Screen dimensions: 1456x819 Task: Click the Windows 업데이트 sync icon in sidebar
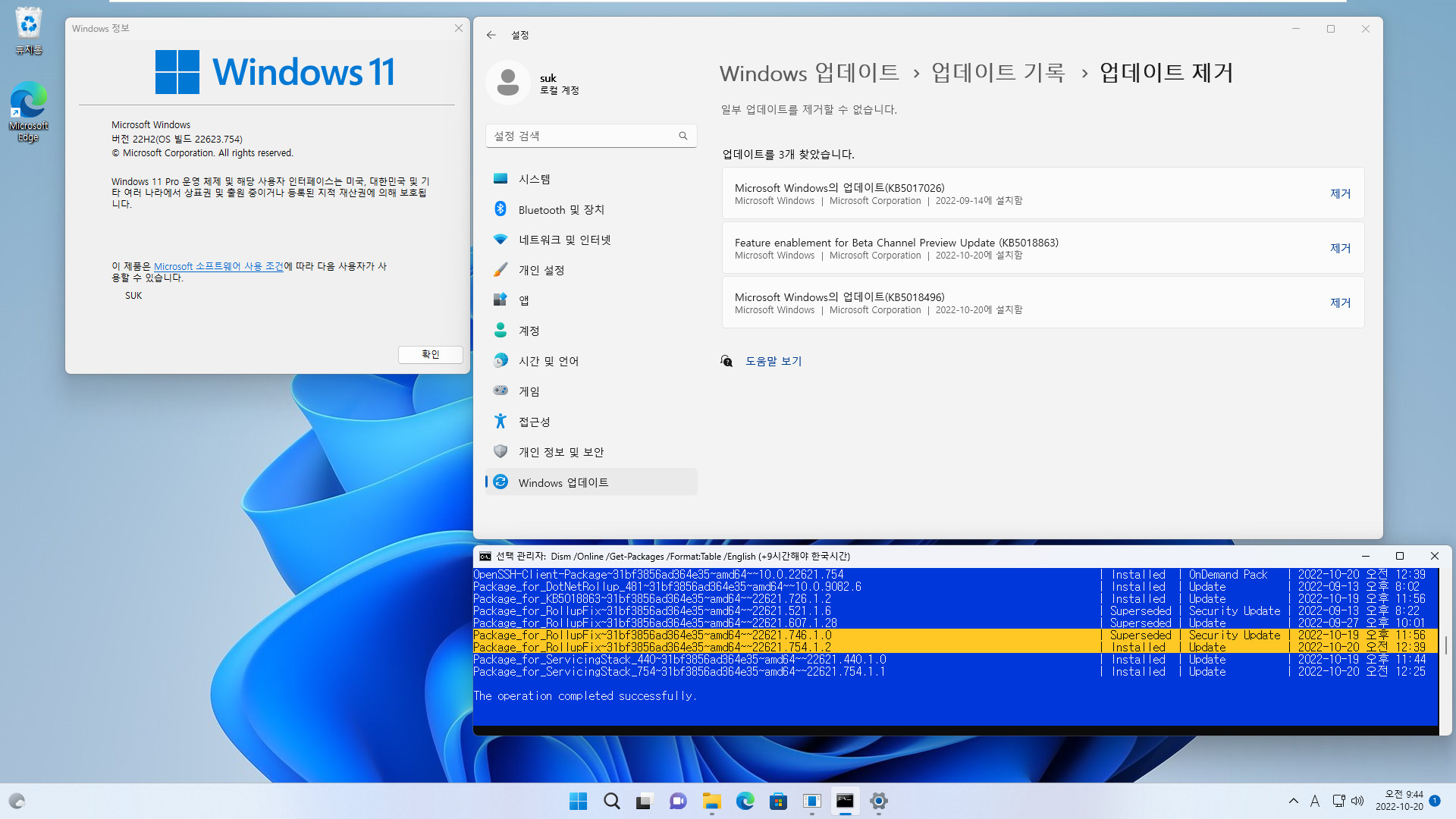pos(500,482)
